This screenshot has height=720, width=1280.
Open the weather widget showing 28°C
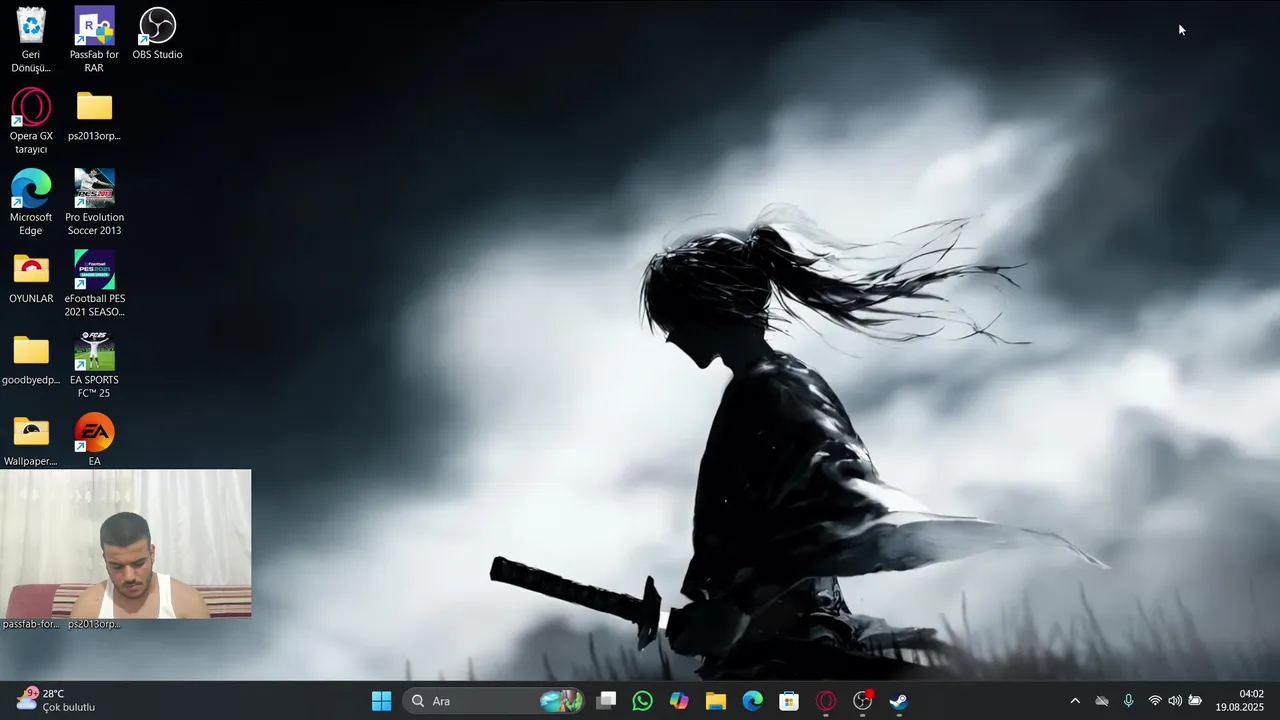coord(56,701)
